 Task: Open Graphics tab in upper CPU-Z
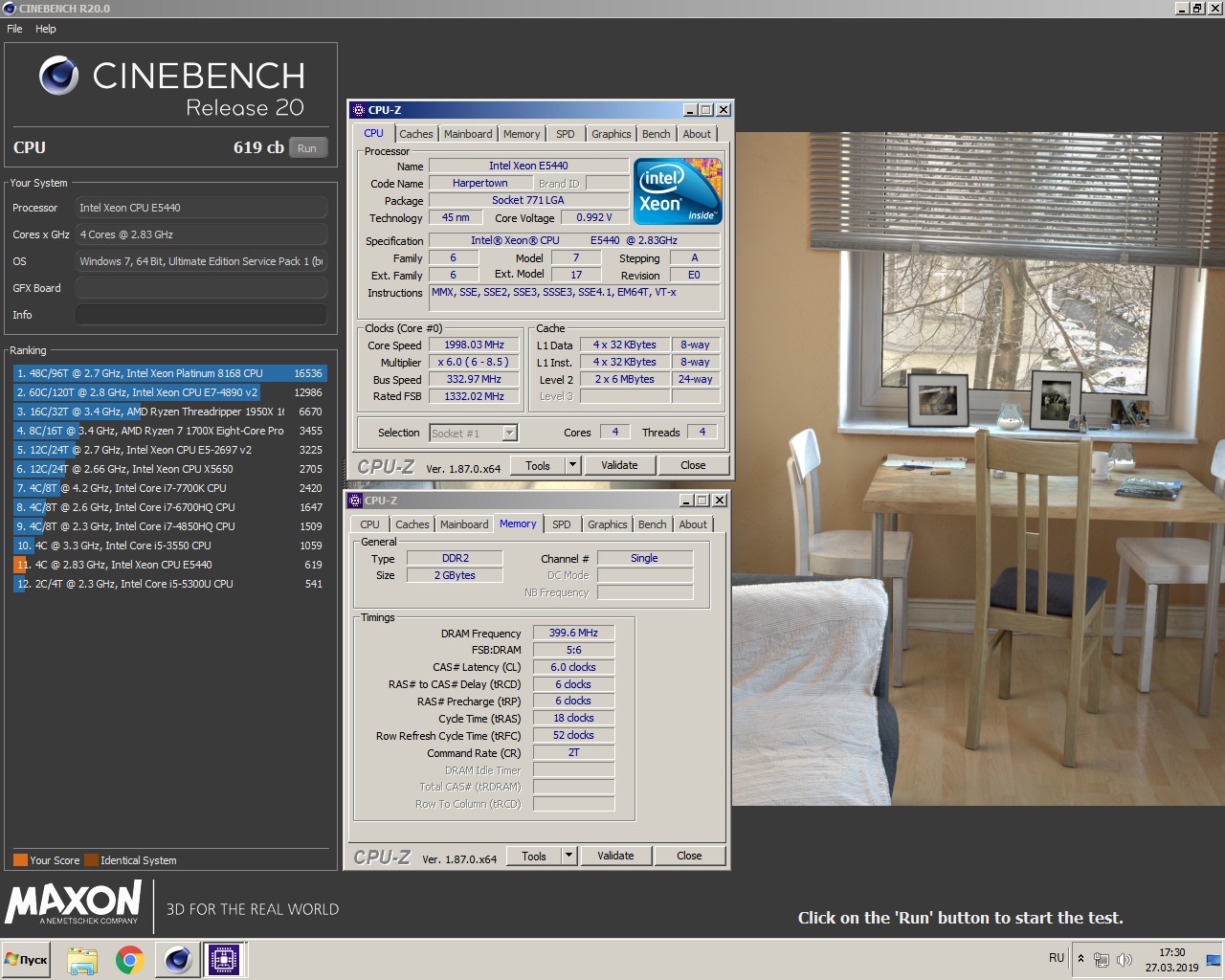click(612, 134)
